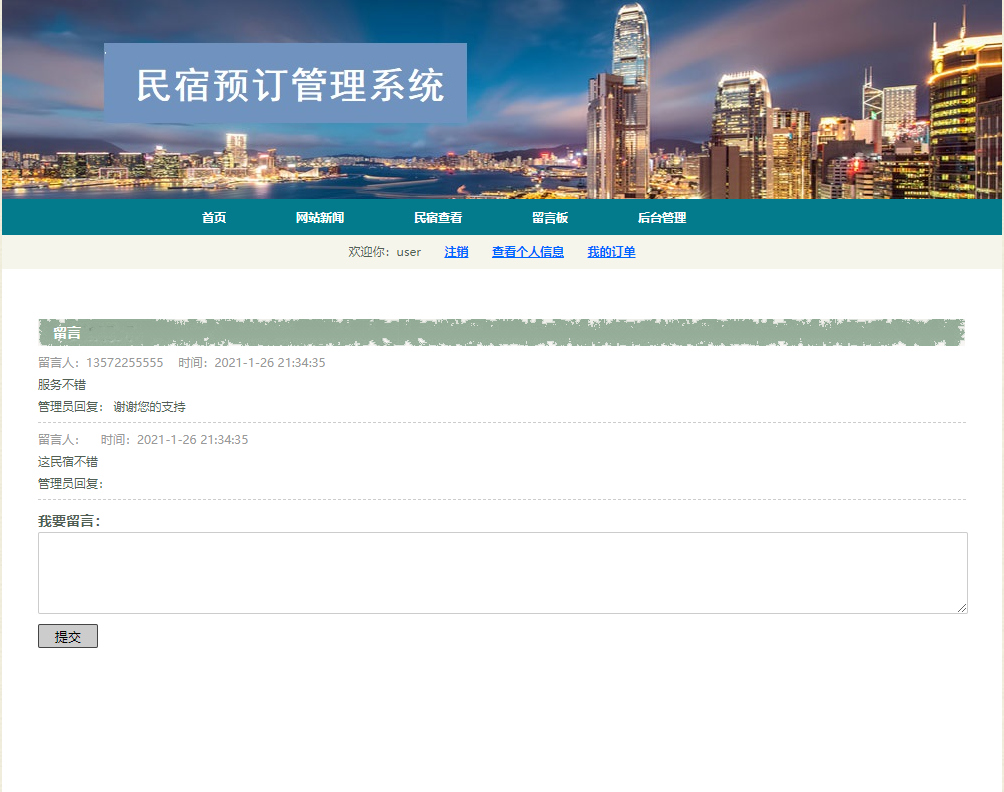The image size is (1004, 792).
Task: View orders through the 我的订单 link
Action: click(611, 252)
